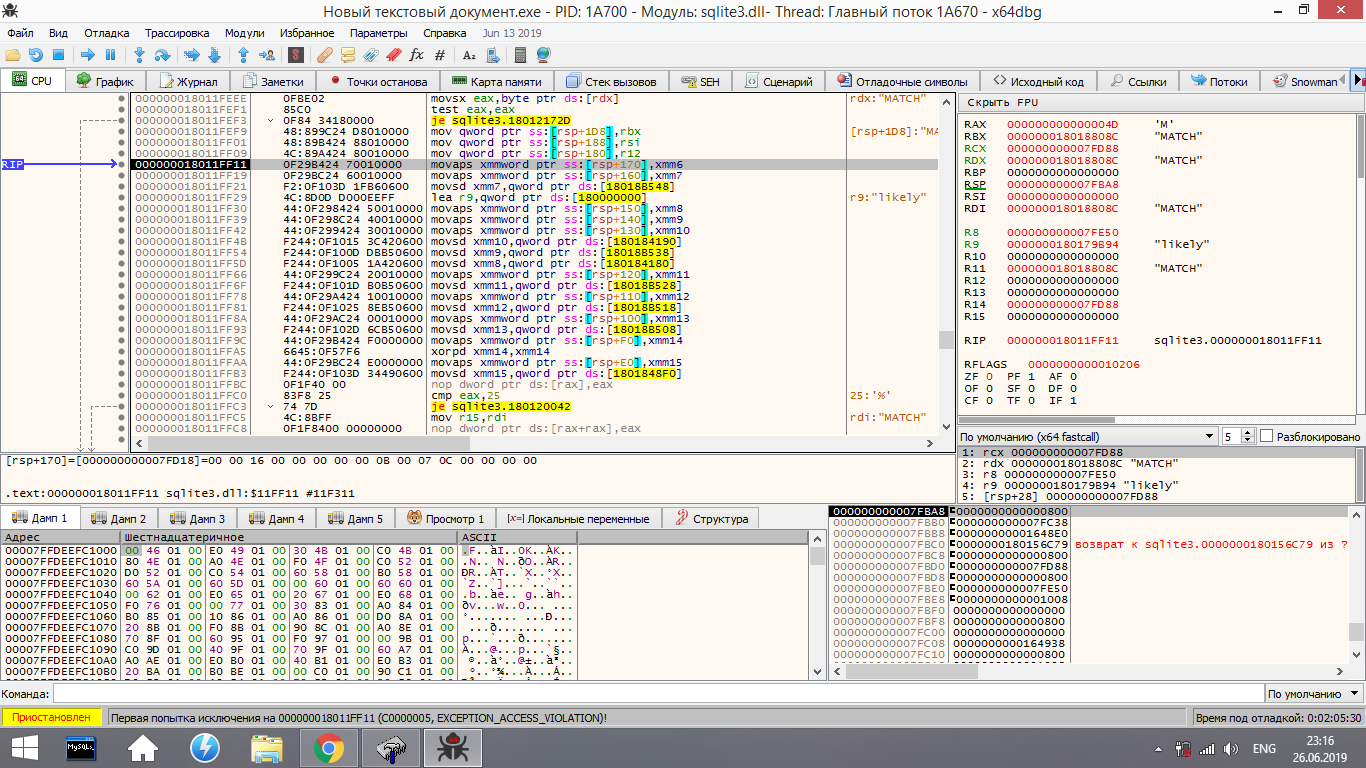Open the Patches bandage icon
The width and height of the screenshot is (1366, 768).
325,55
